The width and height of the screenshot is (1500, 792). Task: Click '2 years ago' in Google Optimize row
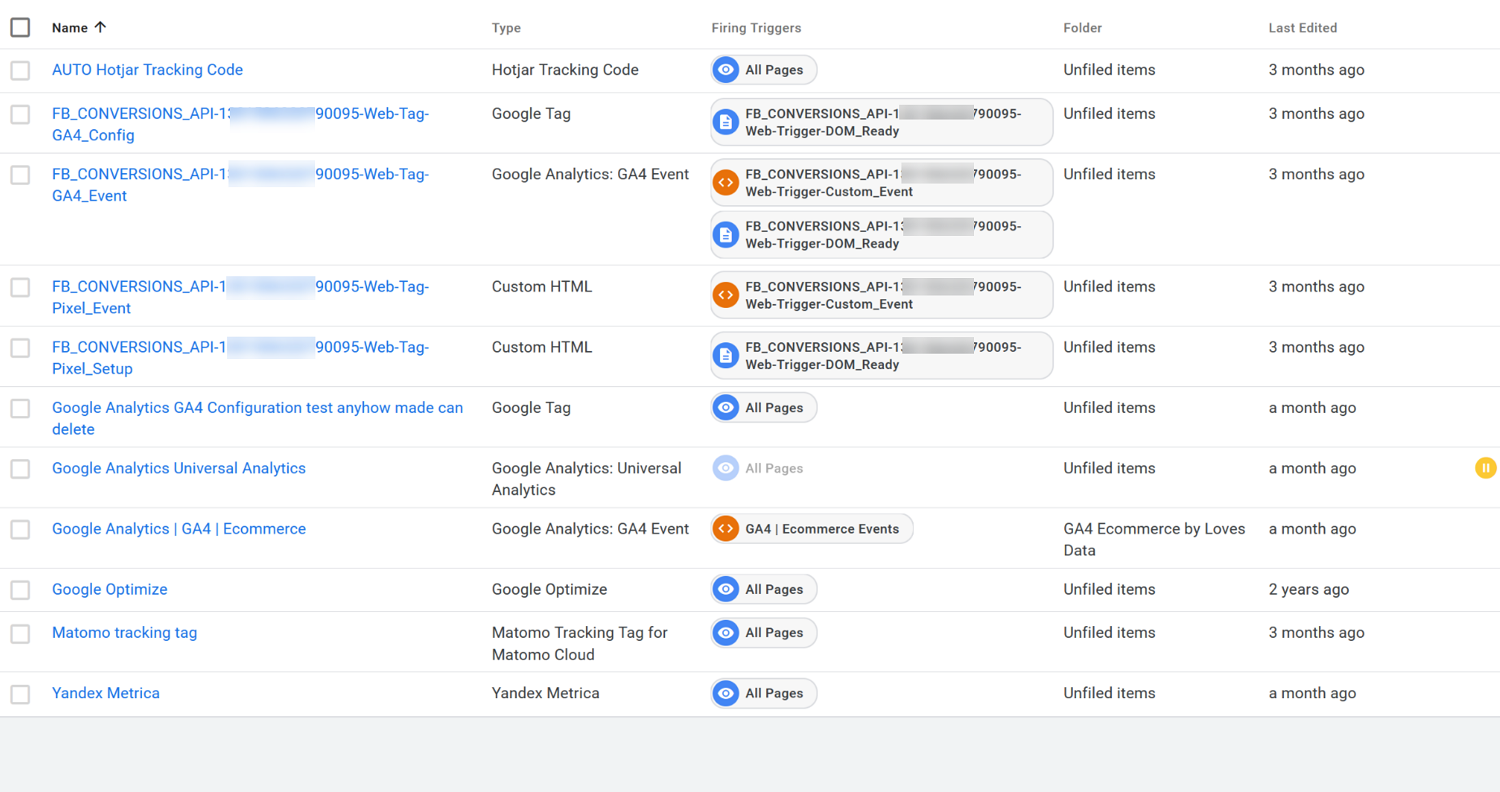(x=1308, y=589)
